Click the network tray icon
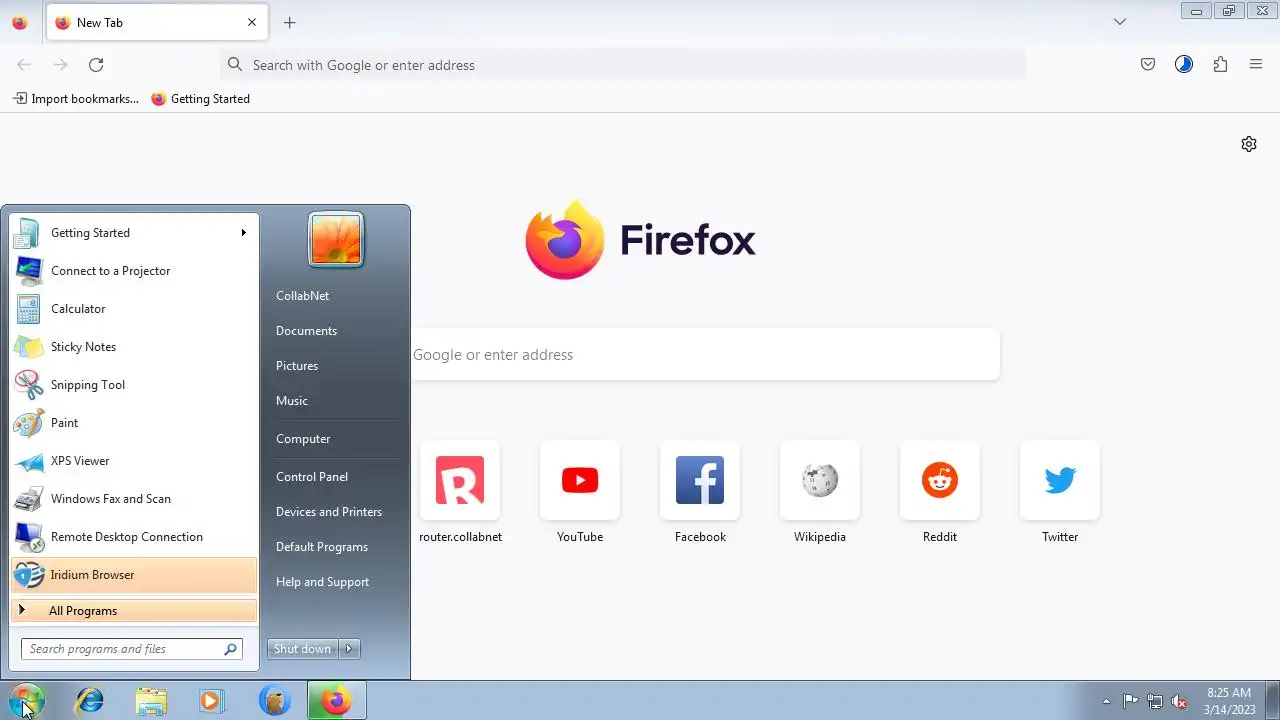Image resolution: width=1280 pixels, height=720 pixels. [1155, 701]
